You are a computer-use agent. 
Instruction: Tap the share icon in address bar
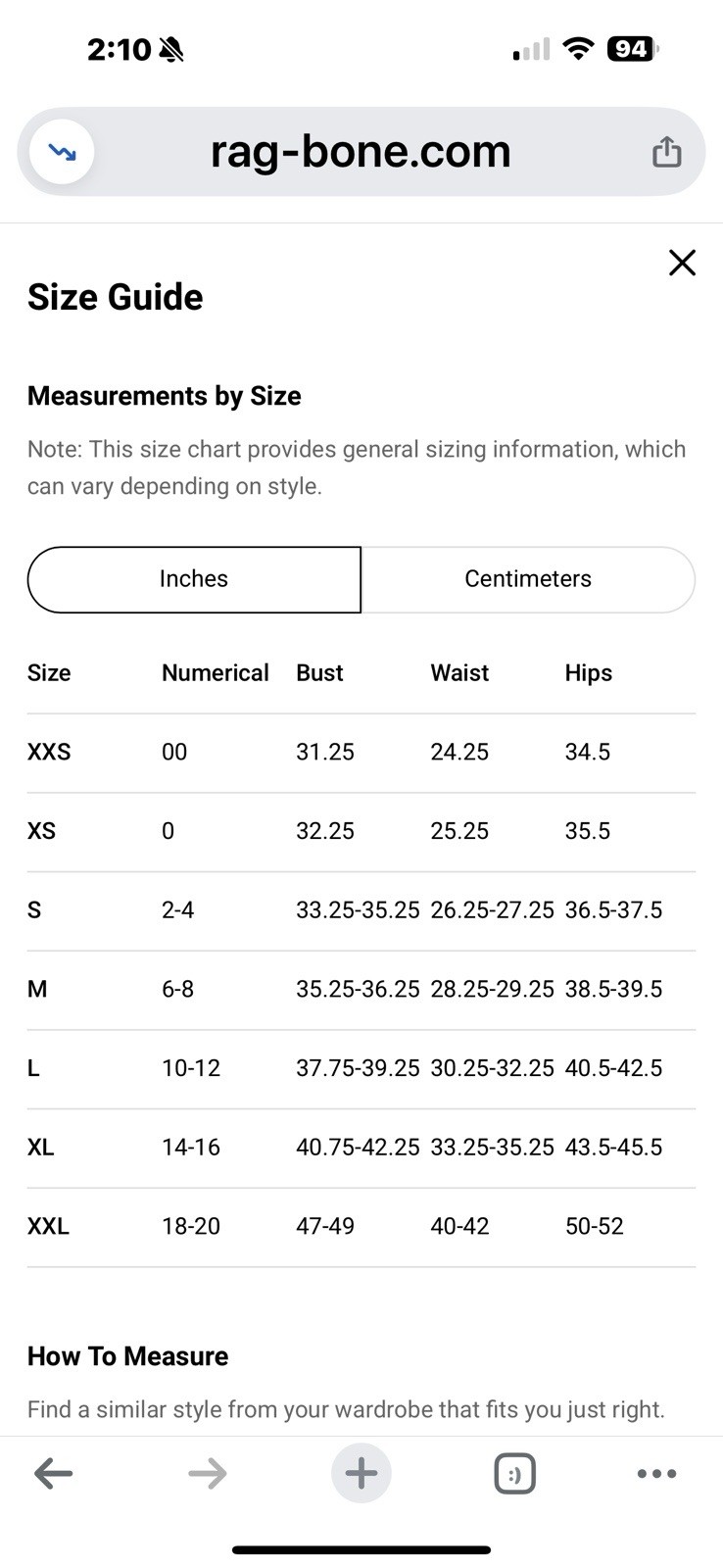point(666,152)
